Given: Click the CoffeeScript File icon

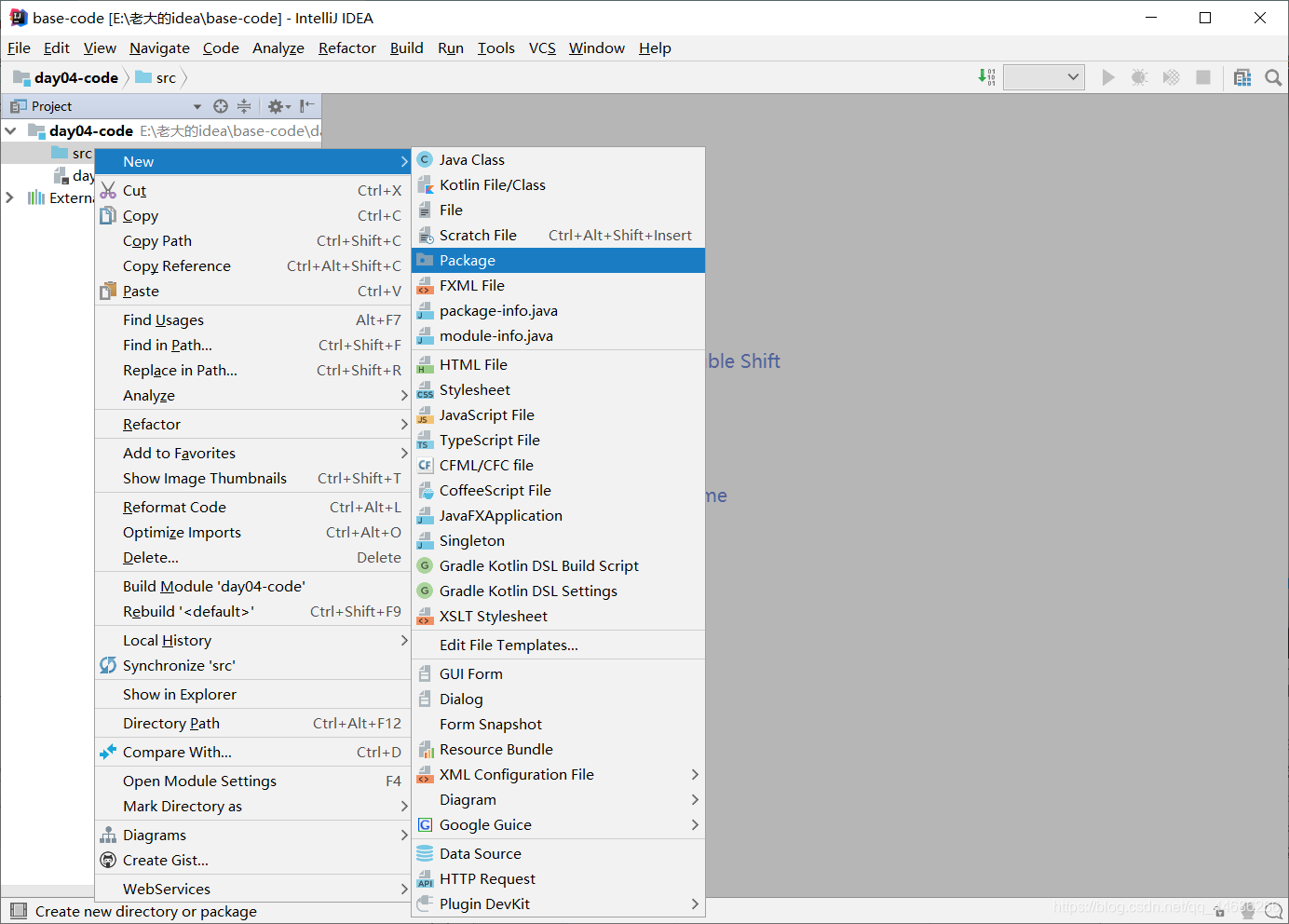Looking at the screenshot, I should 425,491.
